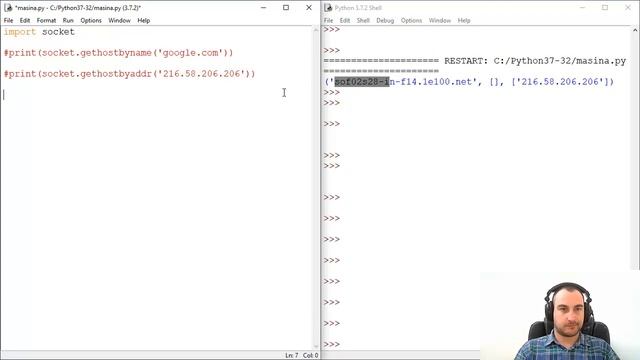This screenshot has width=640, height=360.
Task: Click the editor vertical scrollbar
Action: (x=316, y=188)
